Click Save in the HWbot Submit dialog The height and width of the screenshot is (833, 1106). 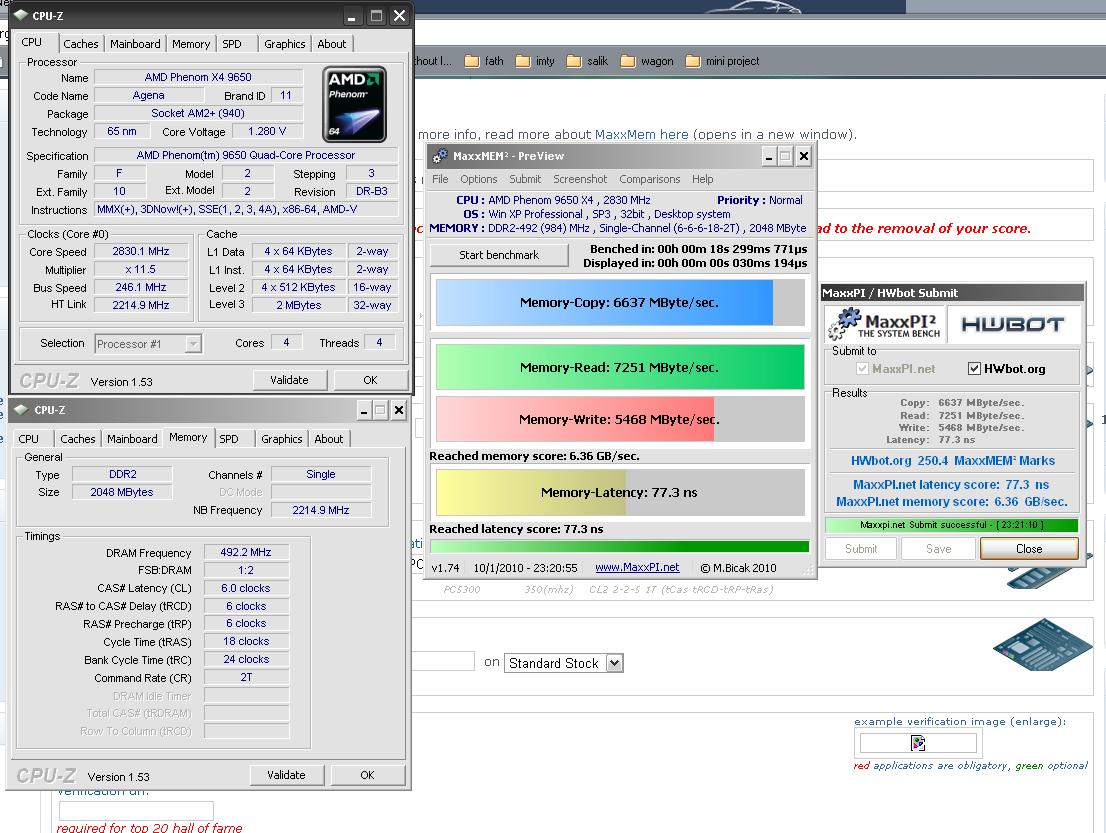(939, 549)
